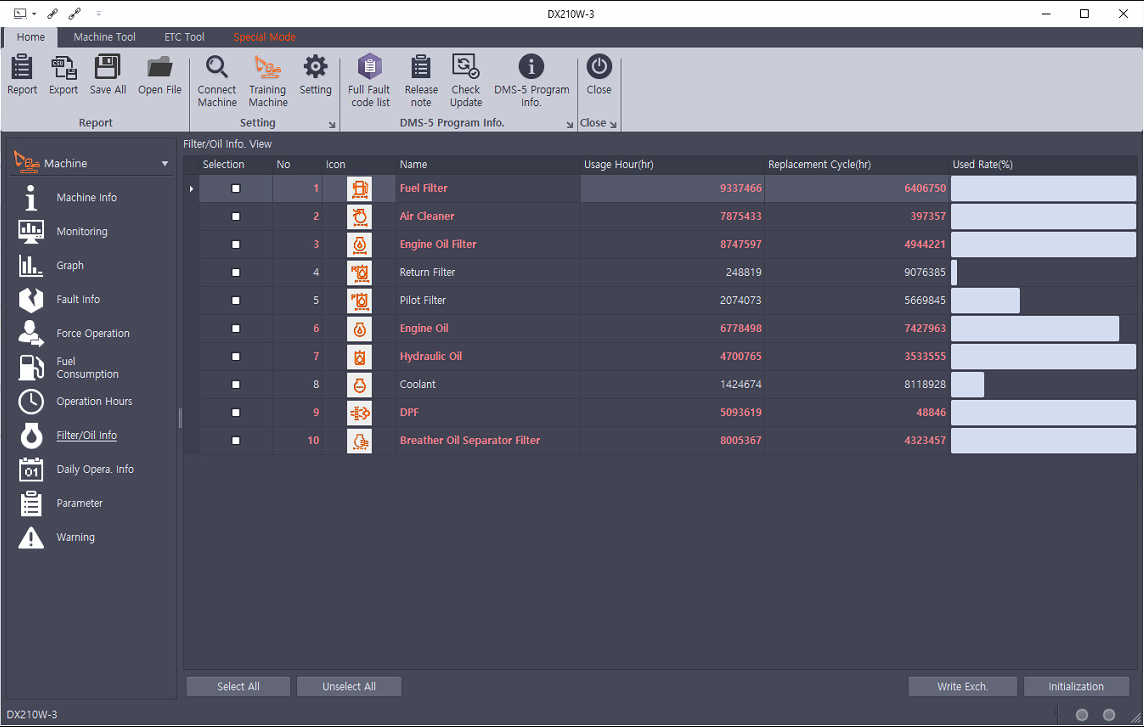Expand Setting group dialog launcher
Image resolution: width=1144 pixels, height=727 pixels.
click(x=332, y=125)
